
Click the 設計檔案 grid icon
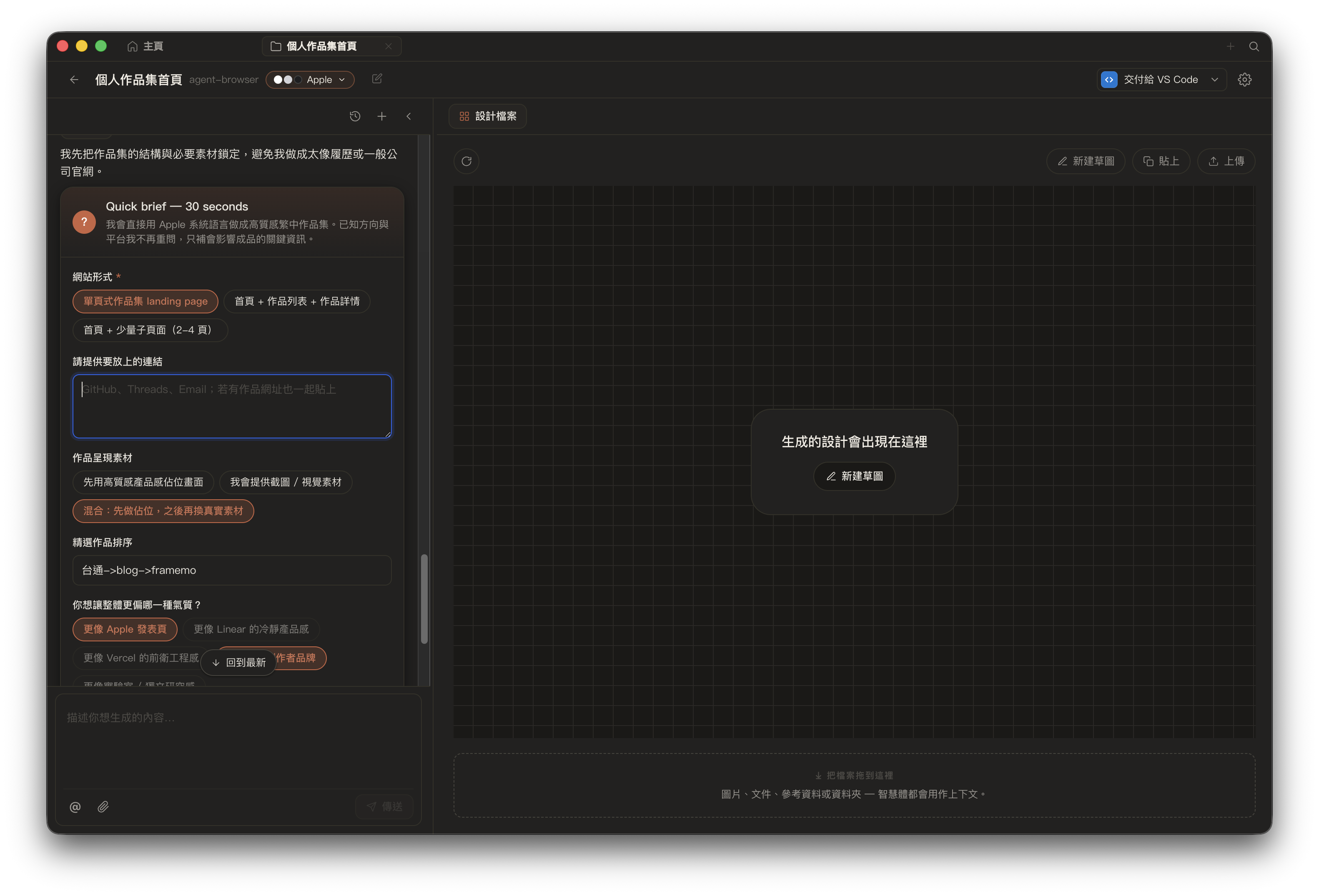[x=464, y=116]
